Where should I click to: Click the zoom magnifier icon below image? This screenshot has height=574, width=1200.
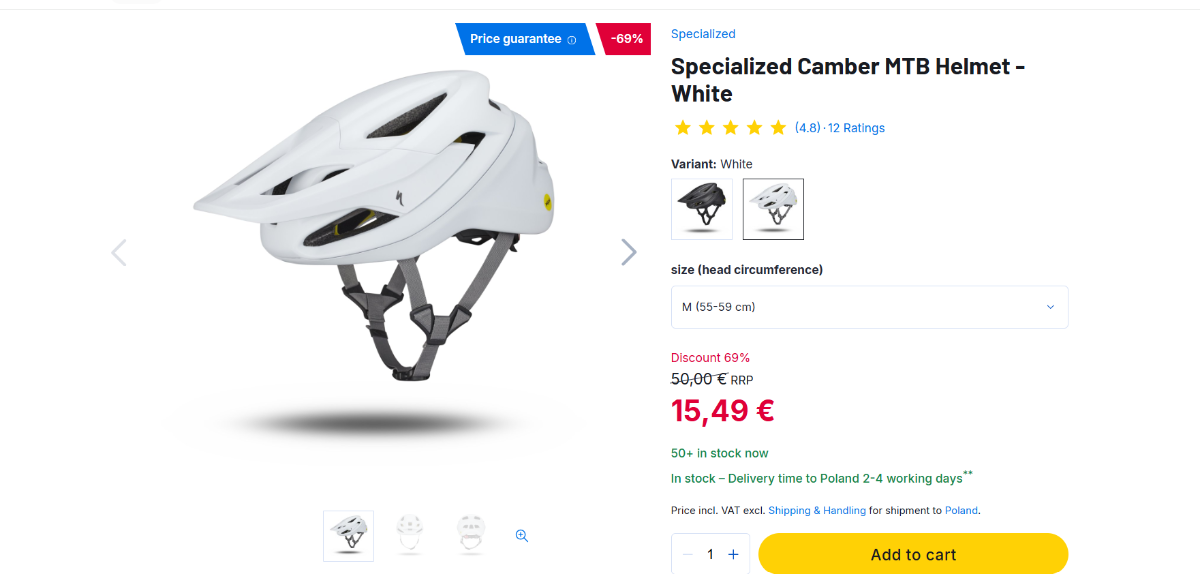coord(521,535)
